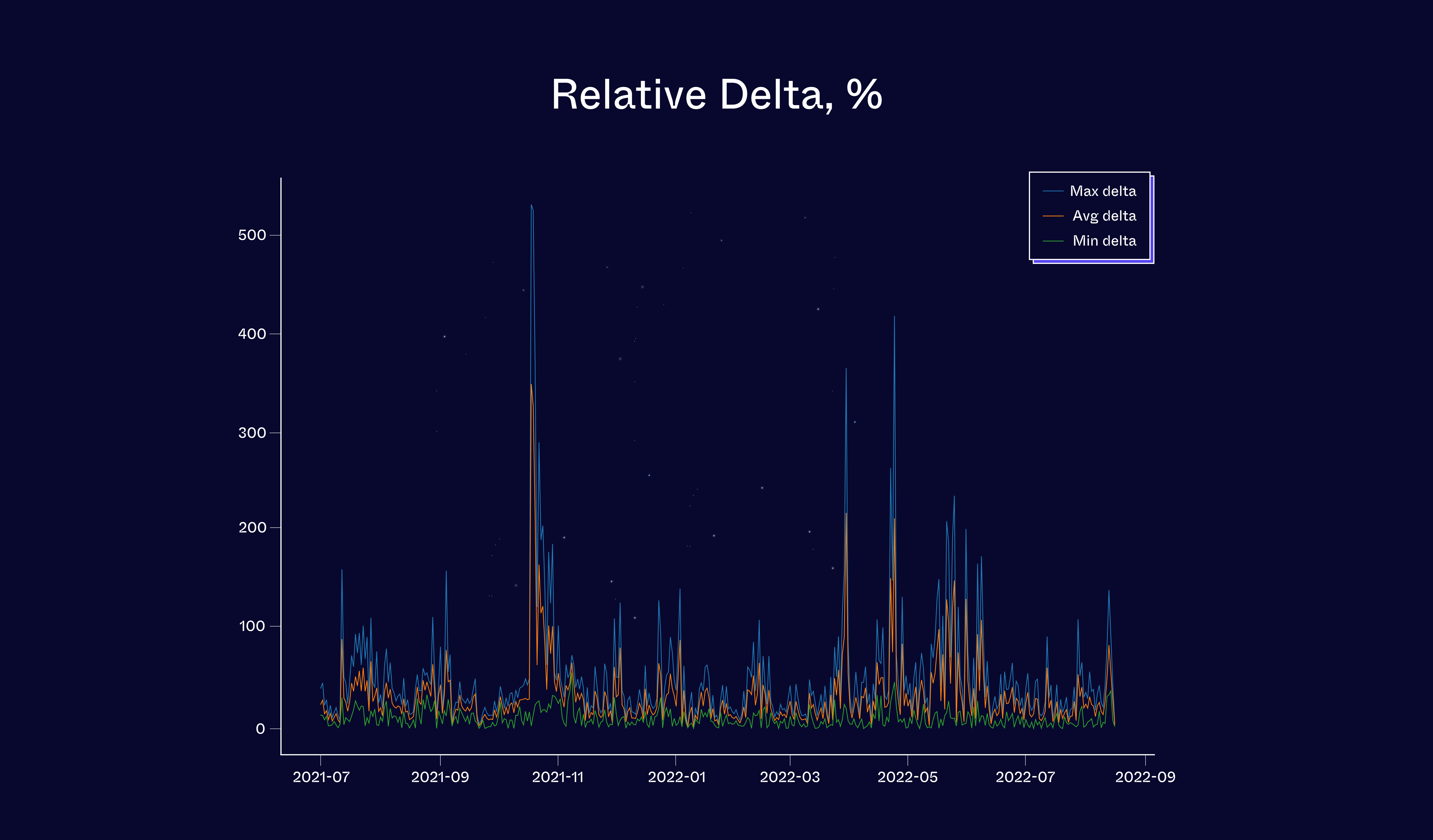
Task: Click the y-axis label 500
Action: pos(252,236)
